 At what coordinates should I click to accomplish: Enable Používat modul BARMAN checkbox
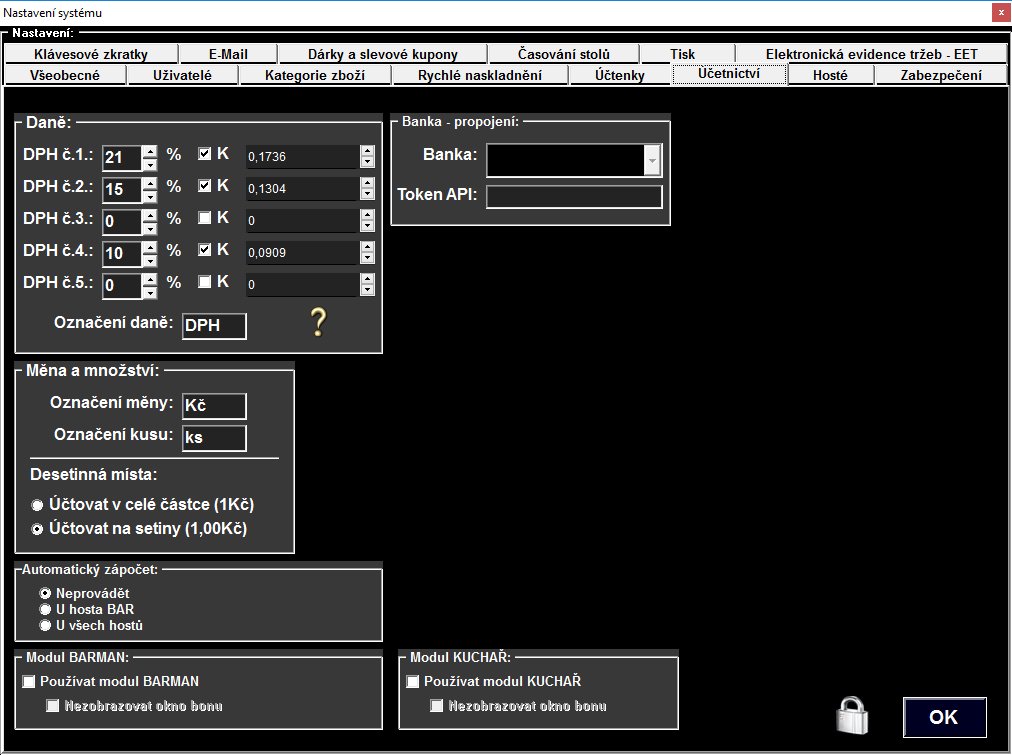coord(28,682)
